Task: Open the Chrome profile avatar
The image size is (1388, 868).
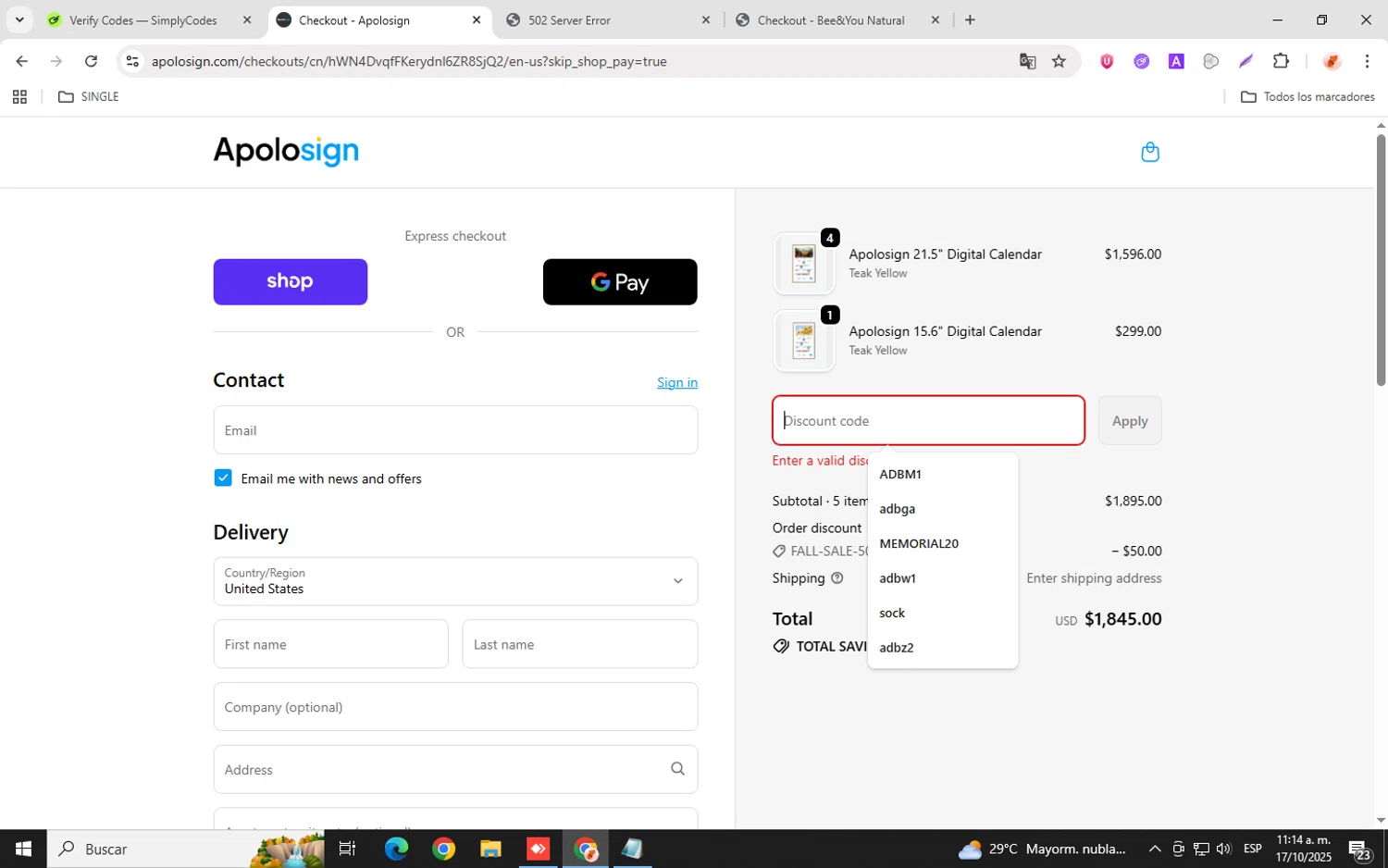Action: pos(1332,61)
